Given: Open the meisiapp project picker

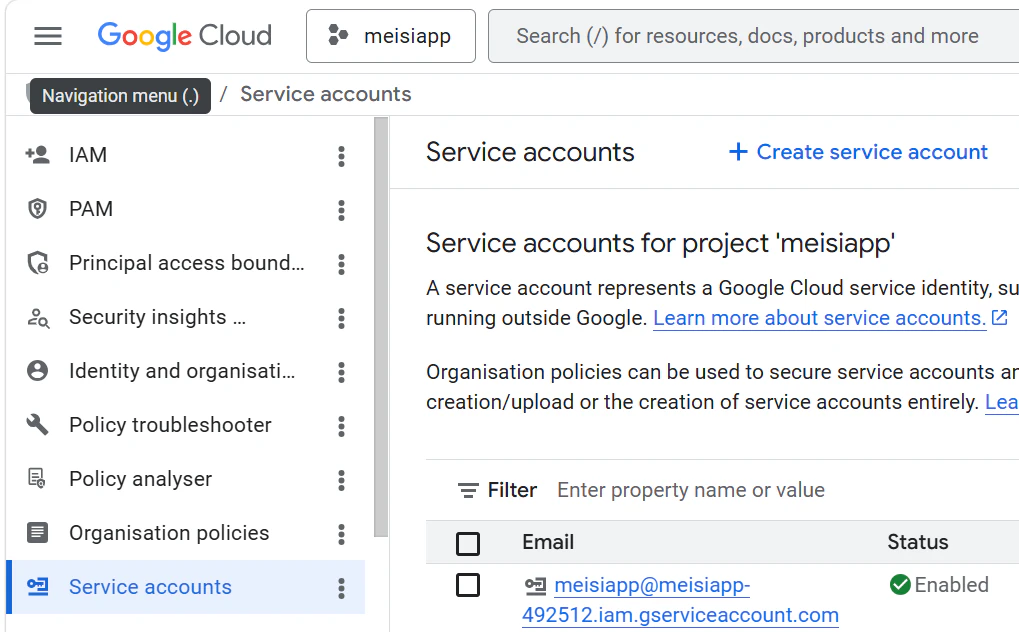Looking at the screenshot, I should point(390,36).
